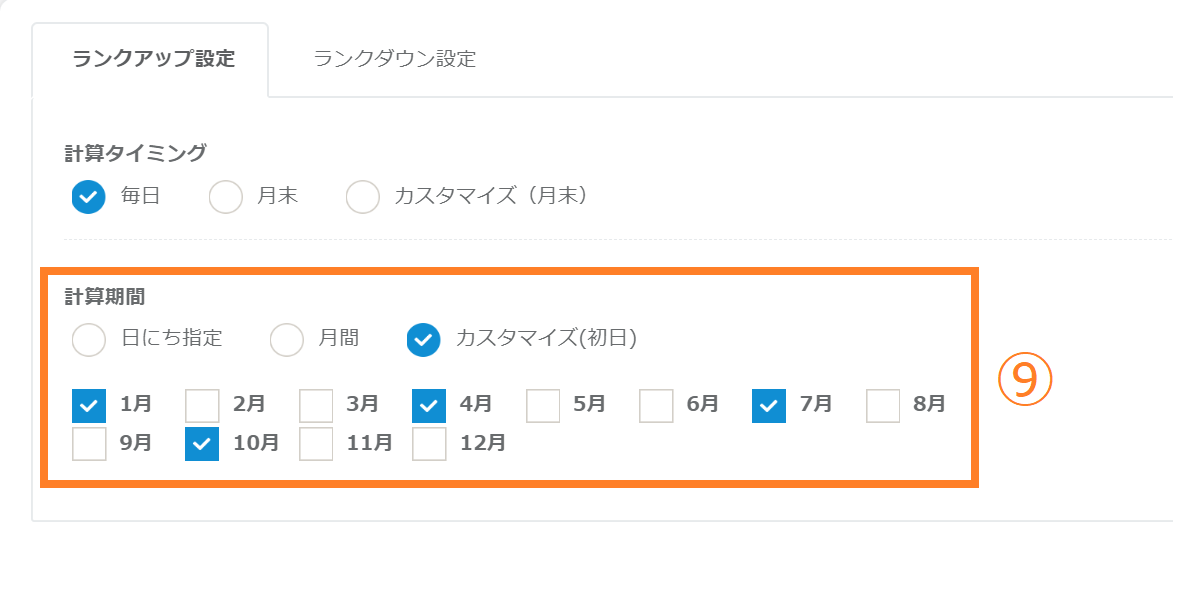Select カスタマイズ(初日) period radio
This screenshot has width=1204, height=609.
pos(424,340)
